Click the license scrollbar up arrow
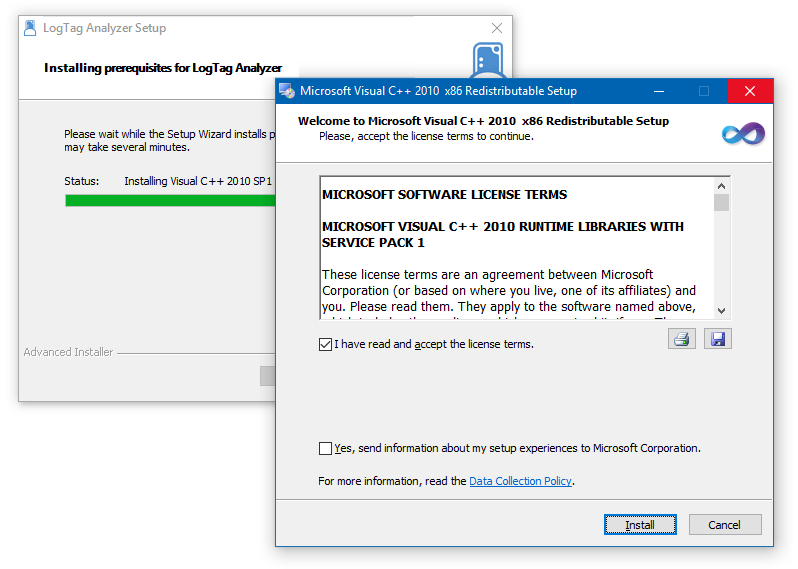The image size is (798, 569). (721, 186)
